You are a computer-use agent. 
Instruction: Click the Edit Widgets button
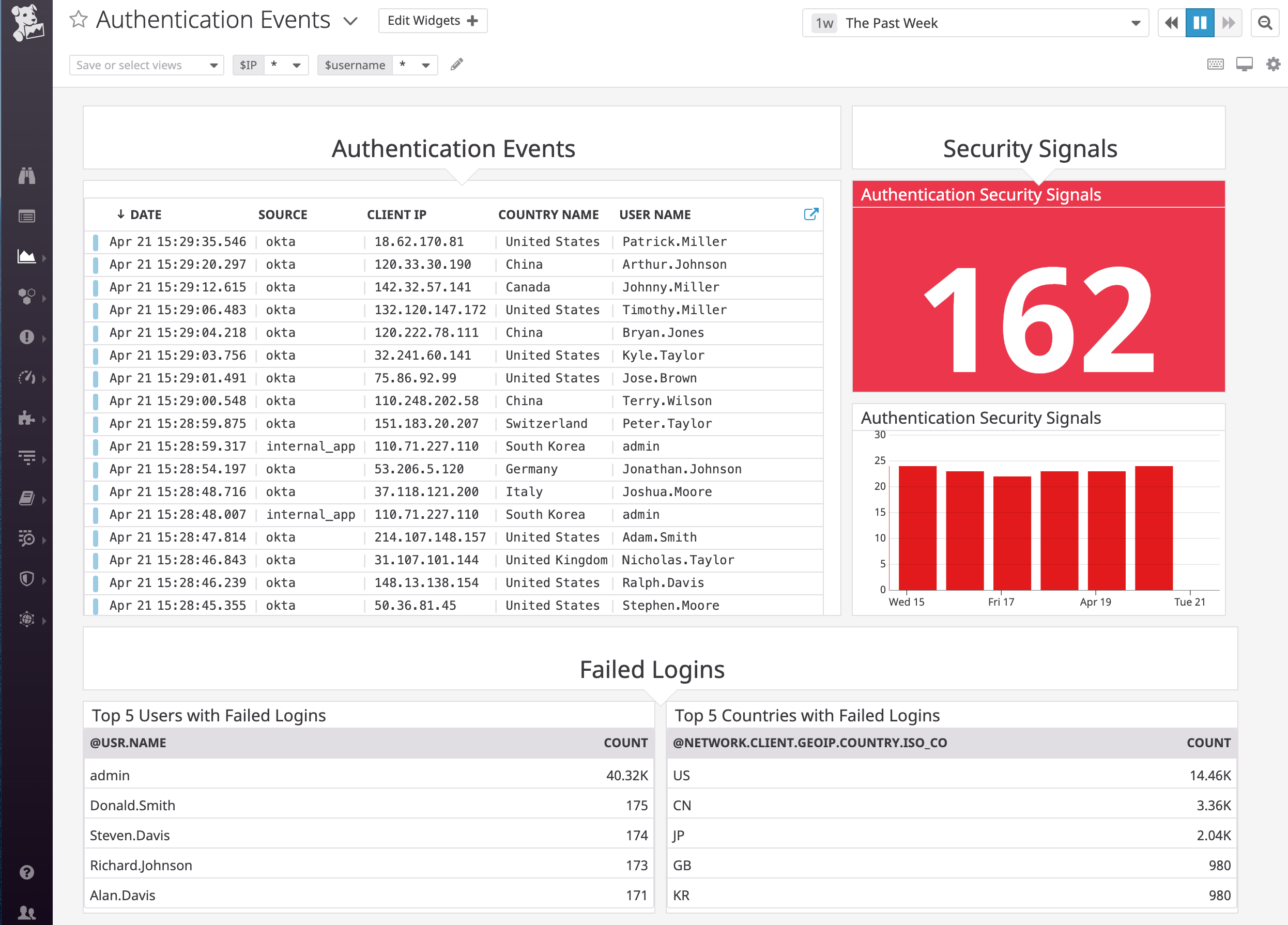[433, 21]
